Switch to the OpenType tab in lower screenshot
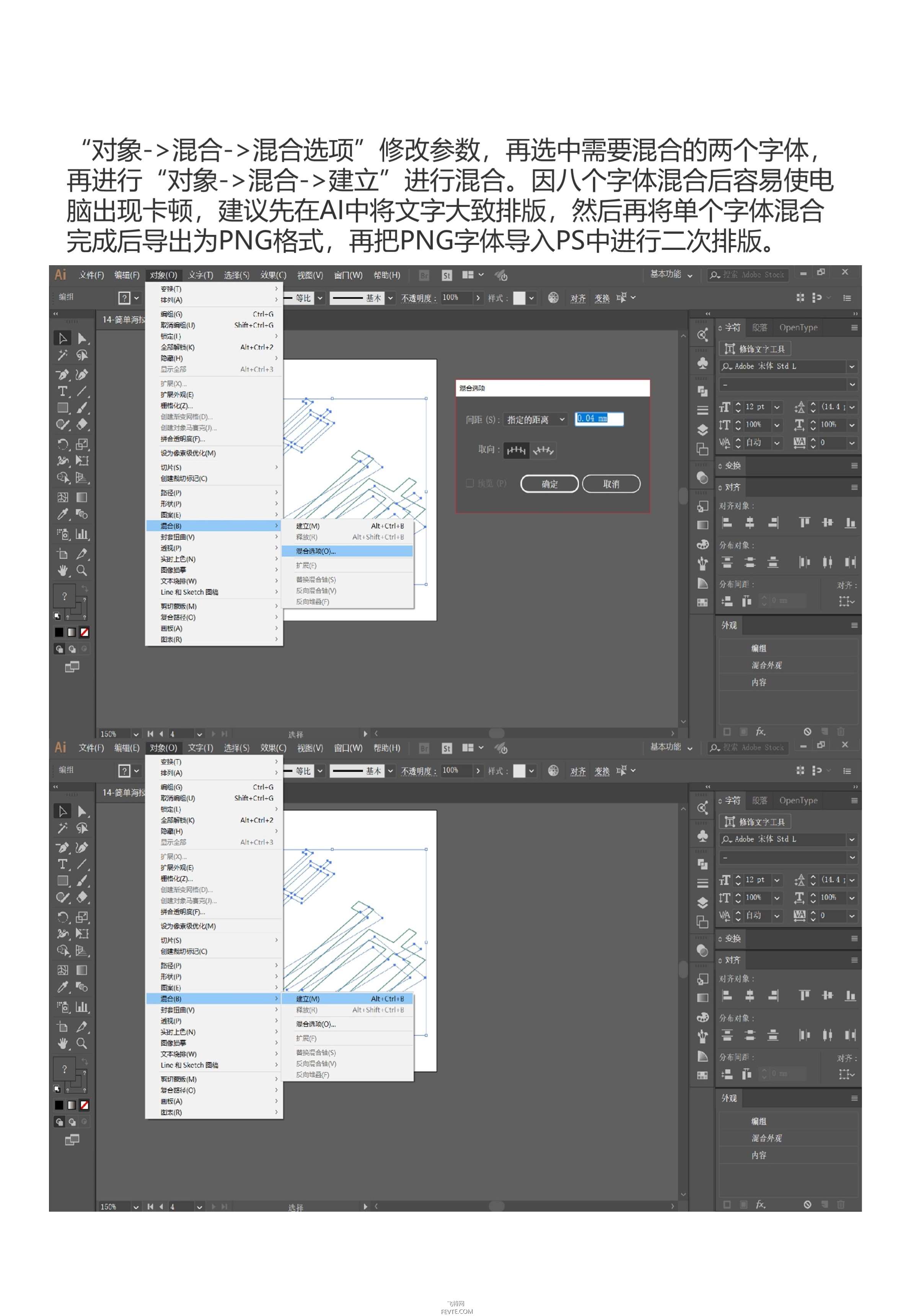911x1316 pixels. (798, 800)
